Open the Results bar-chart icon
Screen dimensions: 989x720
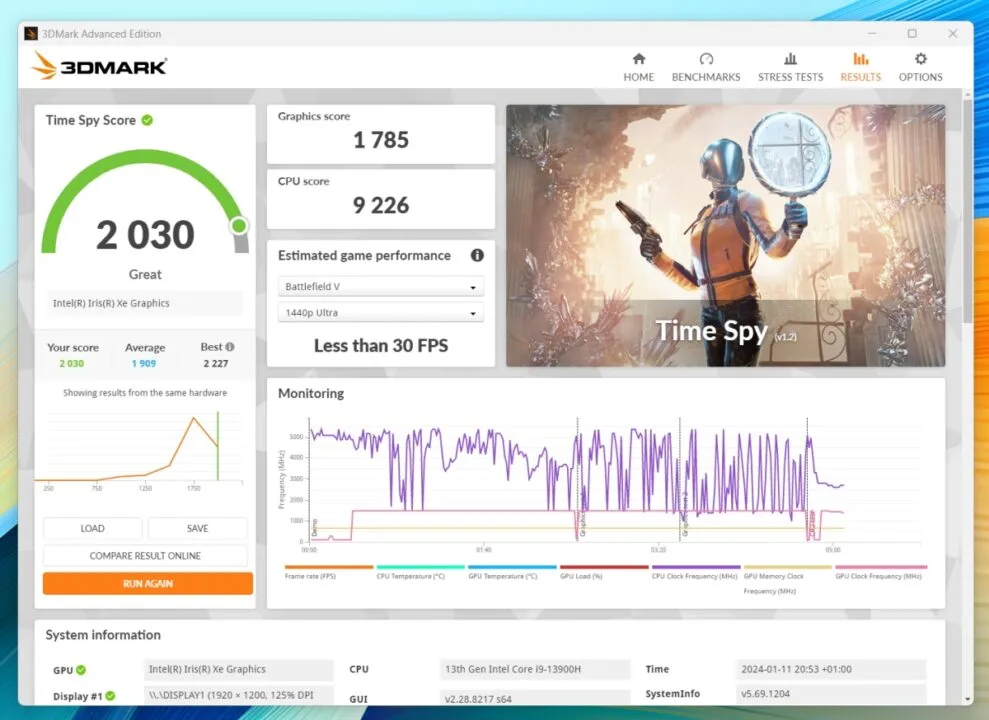click(860, 59)
